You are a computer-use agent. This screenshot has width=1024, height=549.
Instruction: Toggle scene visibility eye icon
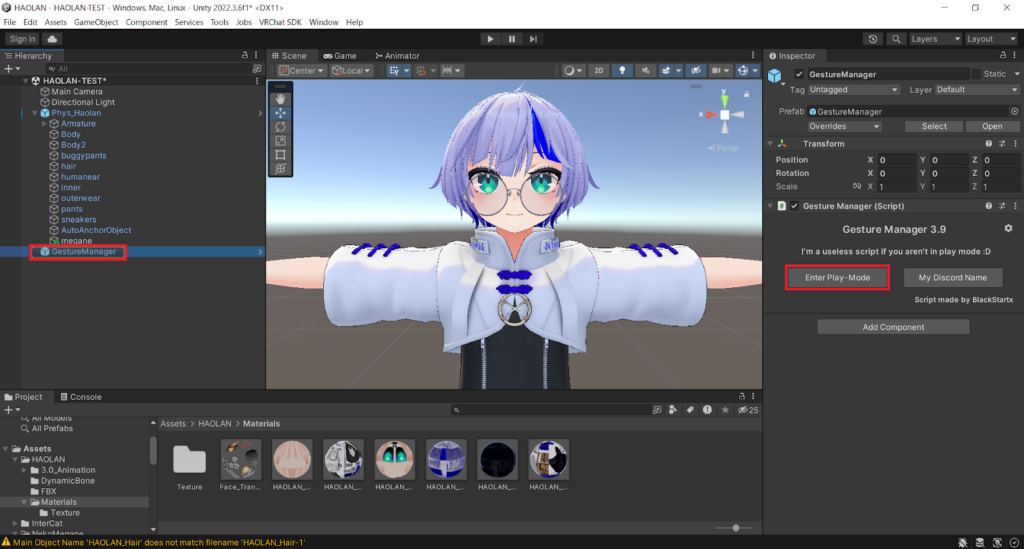pyautogui.click(x=696, y=71)
